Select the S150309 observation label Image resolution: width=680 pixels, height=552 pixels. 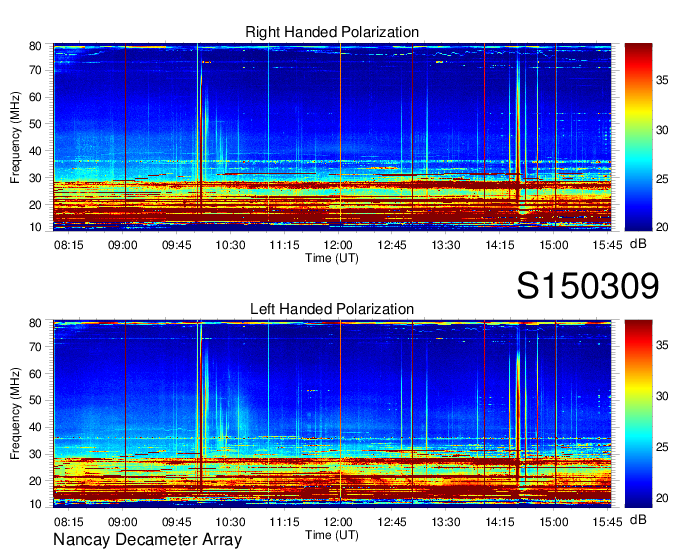pyautogui.click(x=588, y=286)
